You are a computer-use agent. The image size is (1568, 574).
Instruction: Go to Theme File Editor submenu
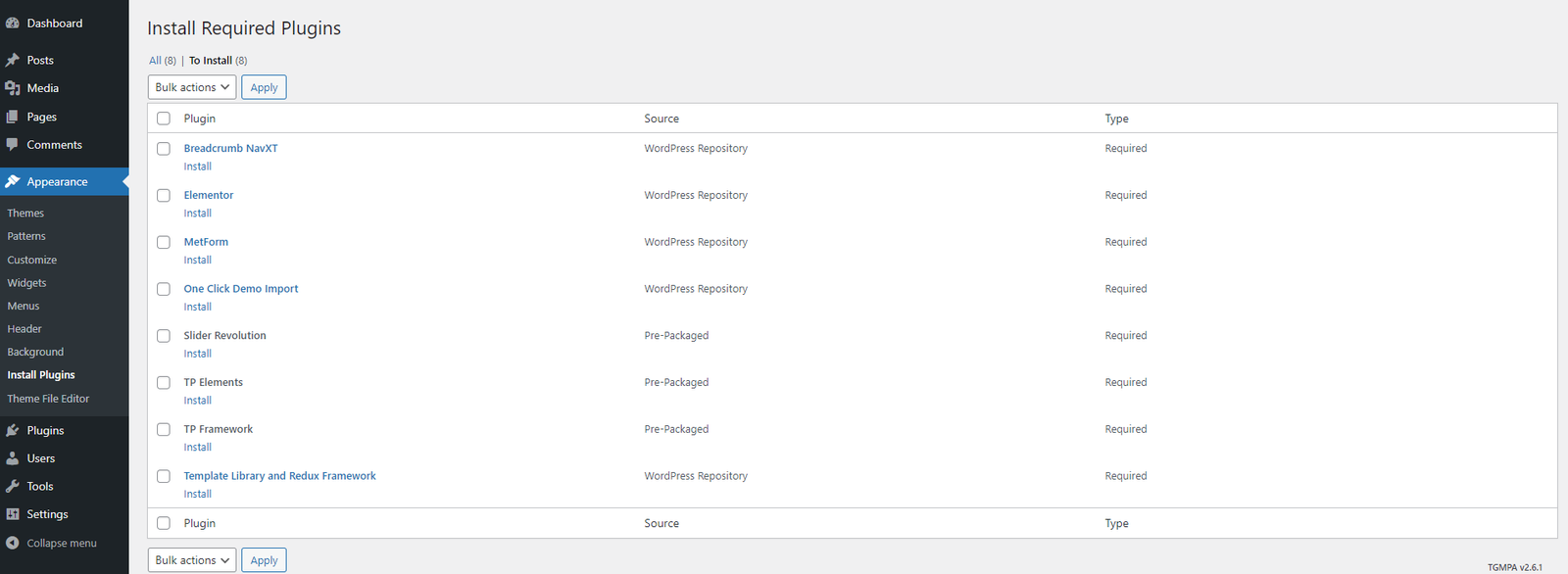pyautogui.click(x=48, y=399)
